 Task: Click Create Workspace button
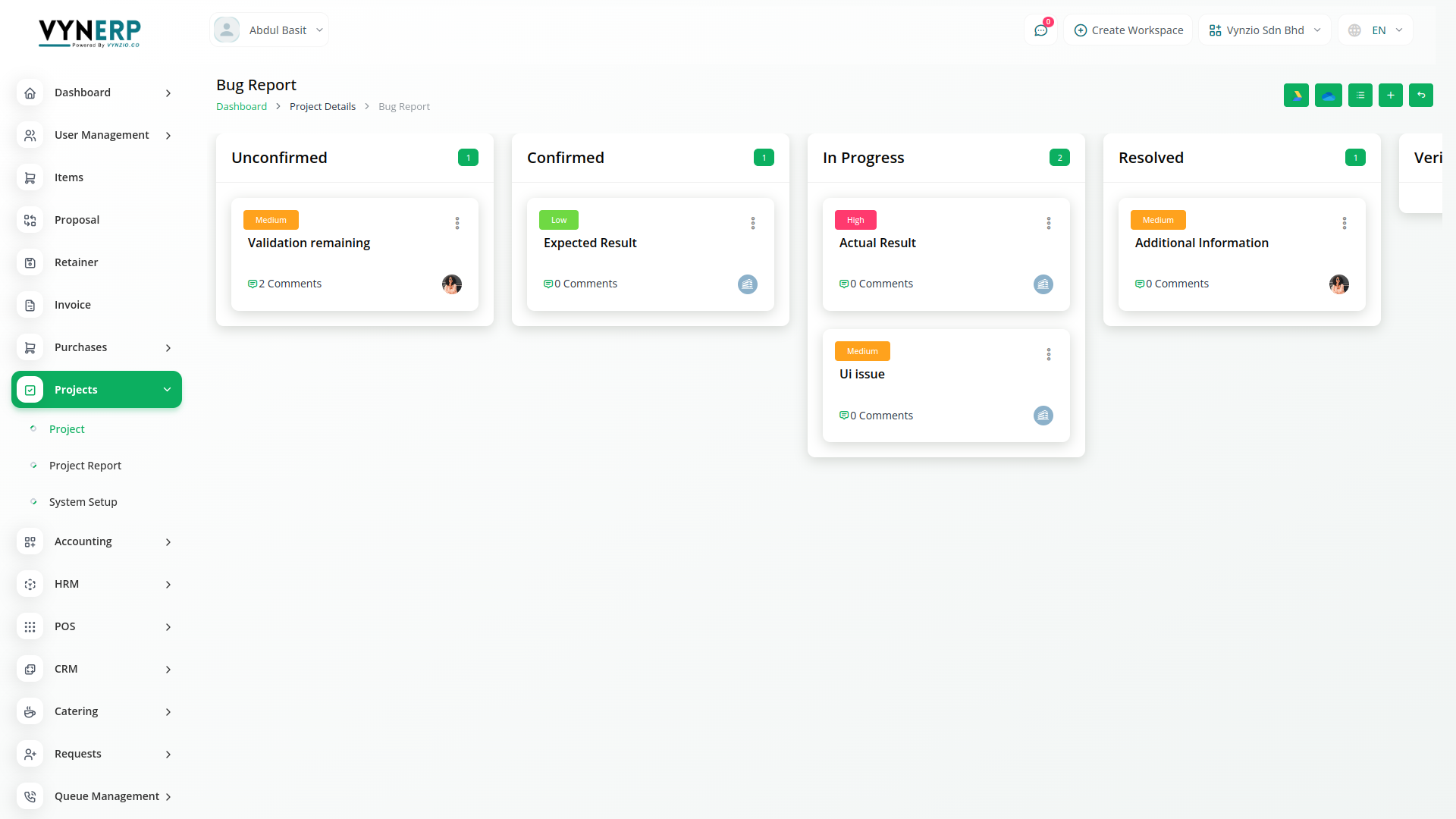(1128, 30)
